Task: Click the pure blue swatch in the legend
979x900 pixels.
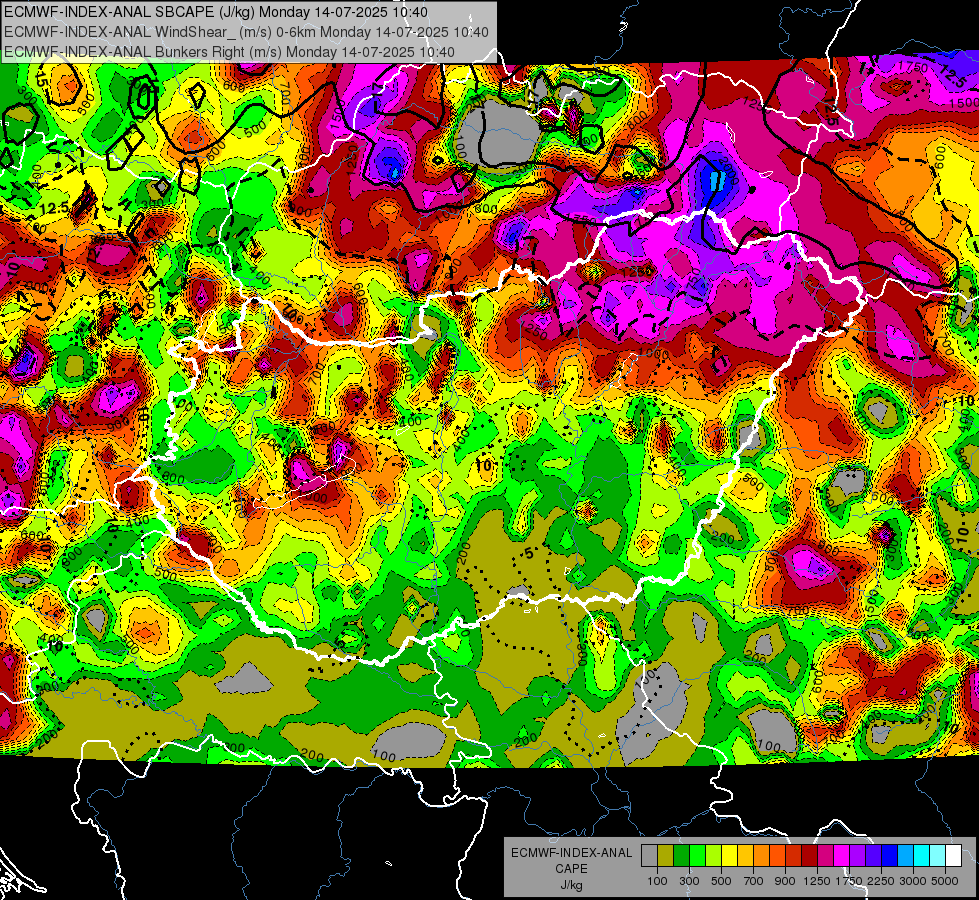Action: point(889,856)
